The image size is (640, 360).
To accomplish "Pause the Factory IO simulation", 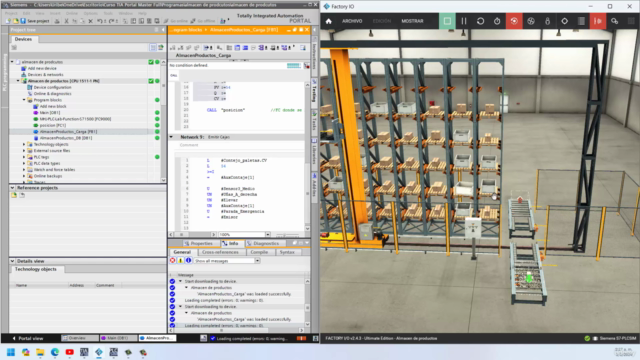I will pyautogui.click(x=464, y=21).
